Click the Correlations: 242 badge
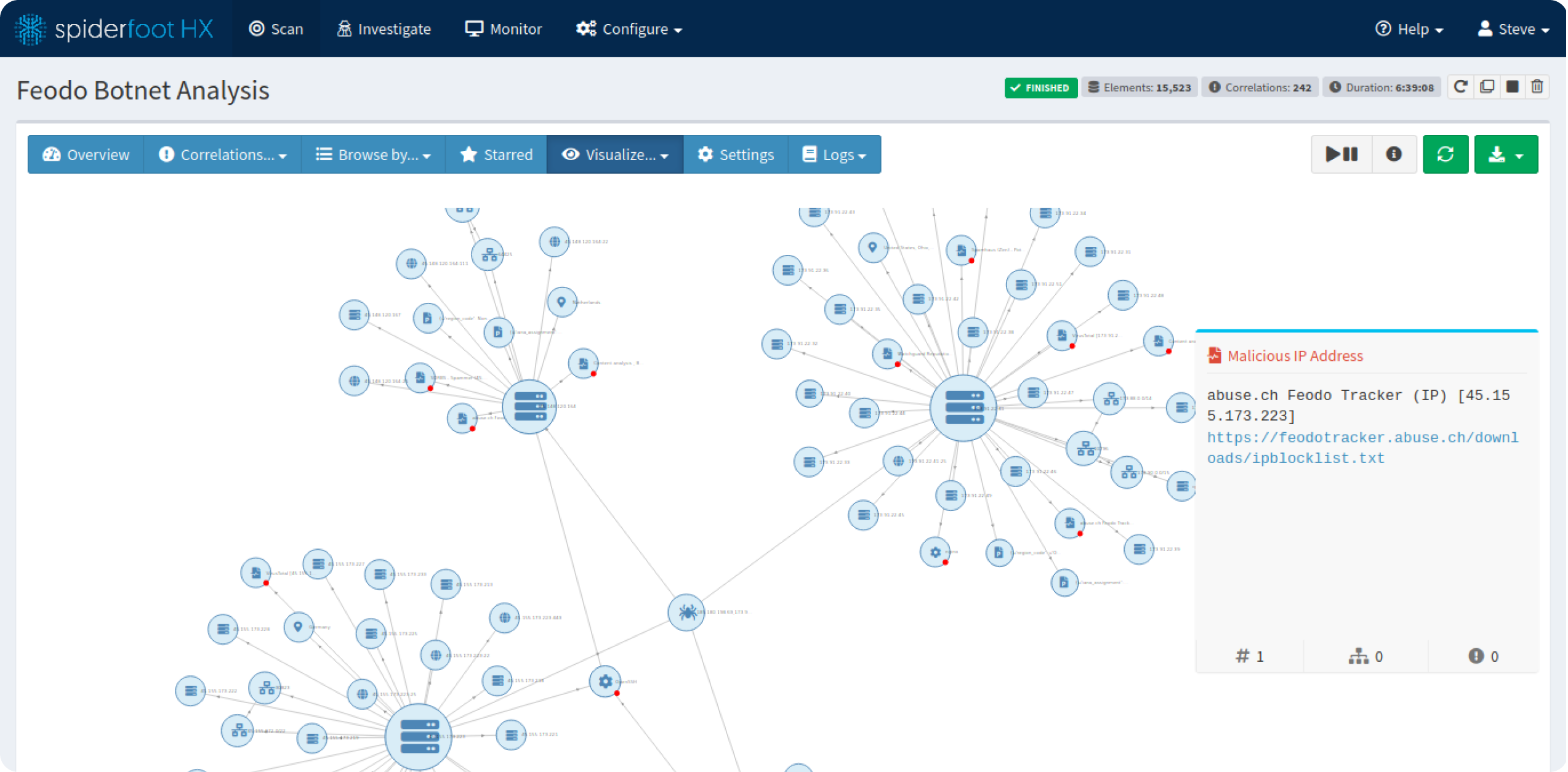Image resolution: width=1568 pixels, height=772 pixels. point(1260,88)
